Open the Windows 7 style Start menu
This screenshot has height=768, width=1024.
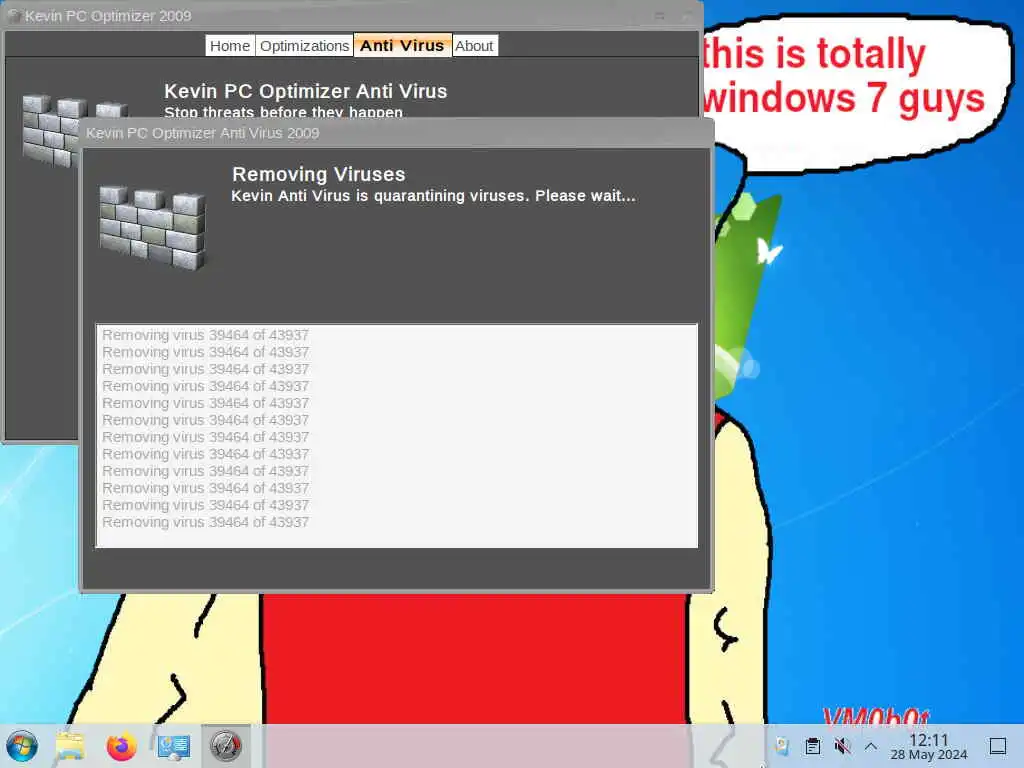pos(22,746)
